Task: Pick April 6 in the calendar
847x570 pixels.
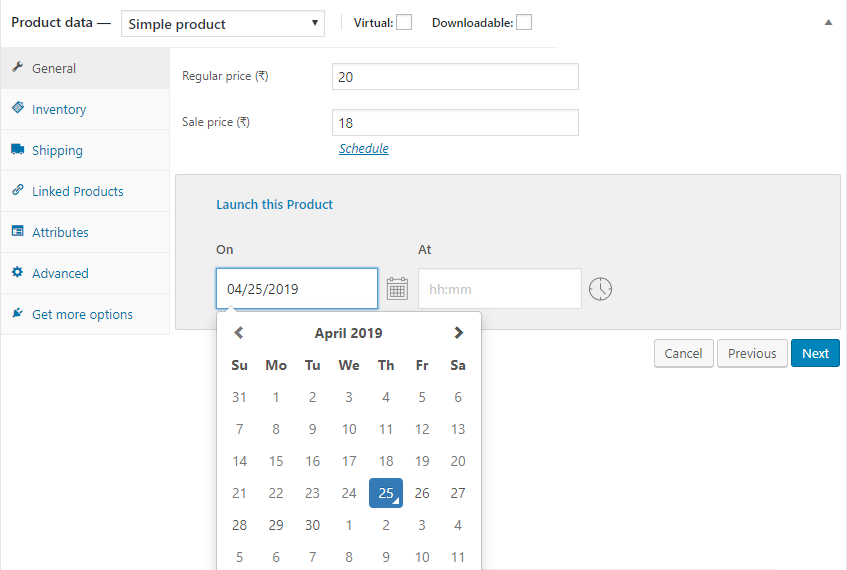Action: [458, 397]
